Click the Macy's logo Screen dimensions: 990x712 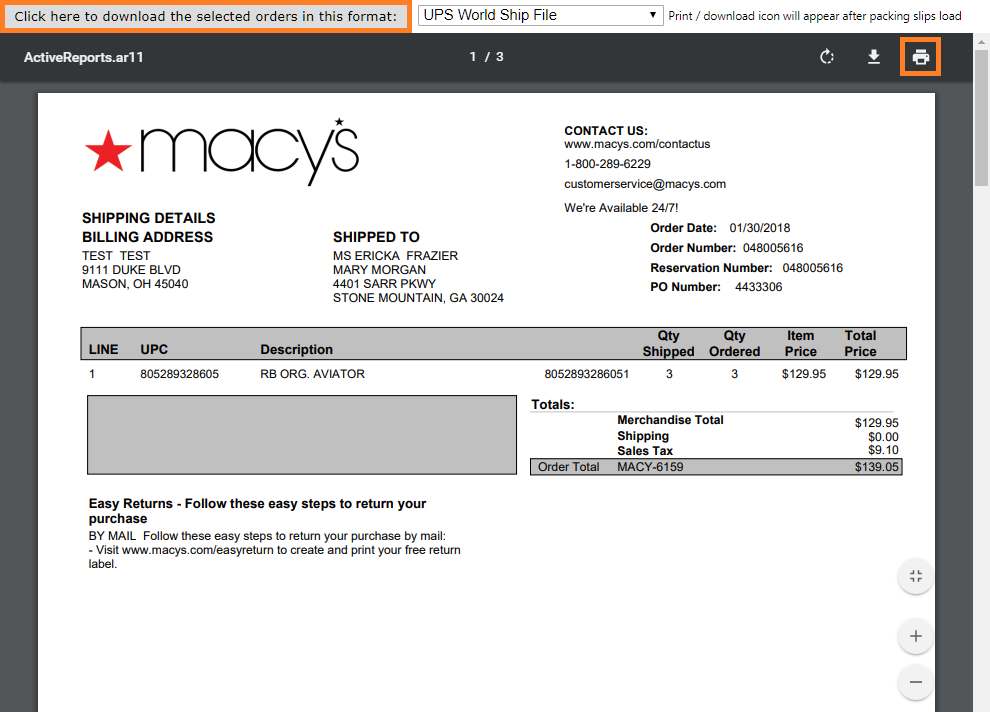point(222,151)
